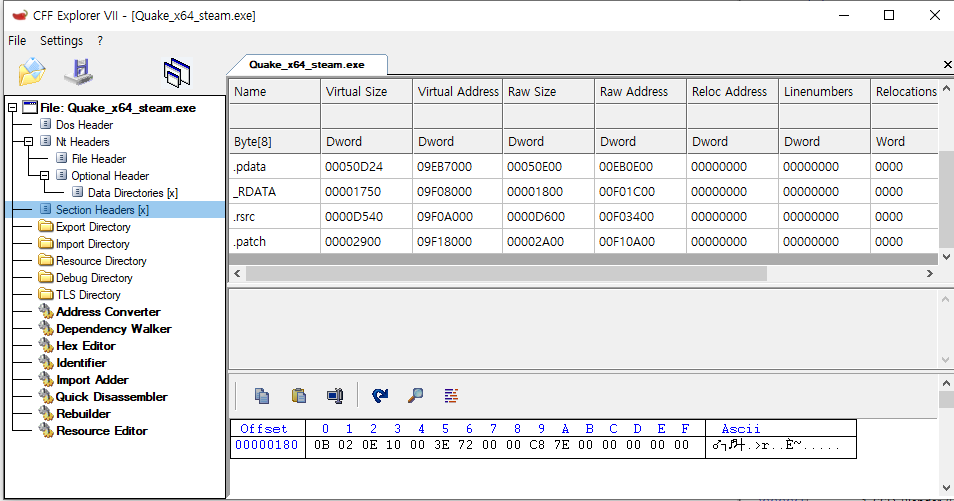Click the Copy icon in hex toolbar

pyautogui.click(x=262, y=396)
